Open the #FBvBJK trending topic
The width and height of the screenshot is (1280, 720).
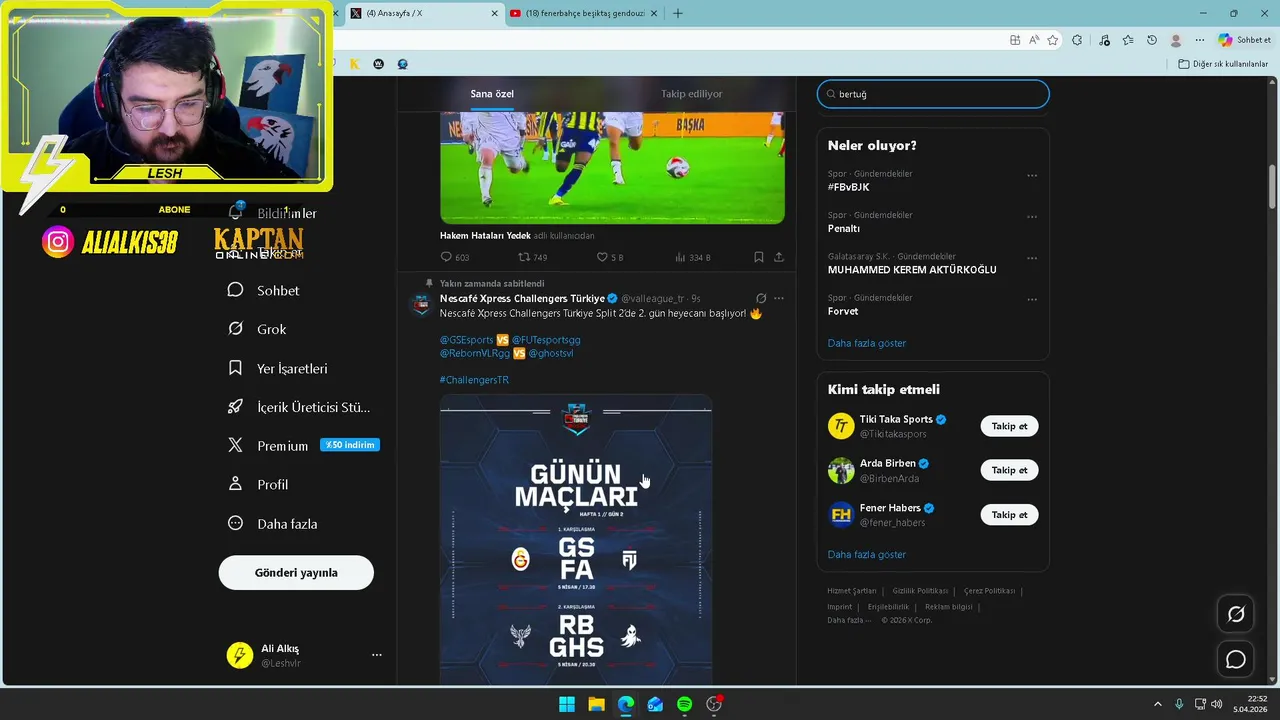click(x=849, y=187)
